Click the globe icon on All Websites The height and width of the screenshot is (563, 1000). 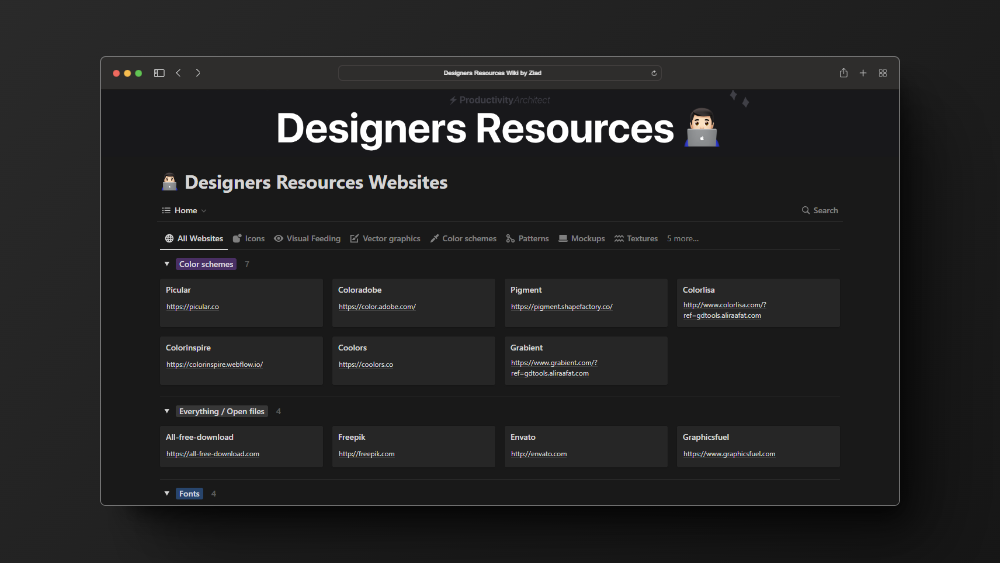[169, 238]
